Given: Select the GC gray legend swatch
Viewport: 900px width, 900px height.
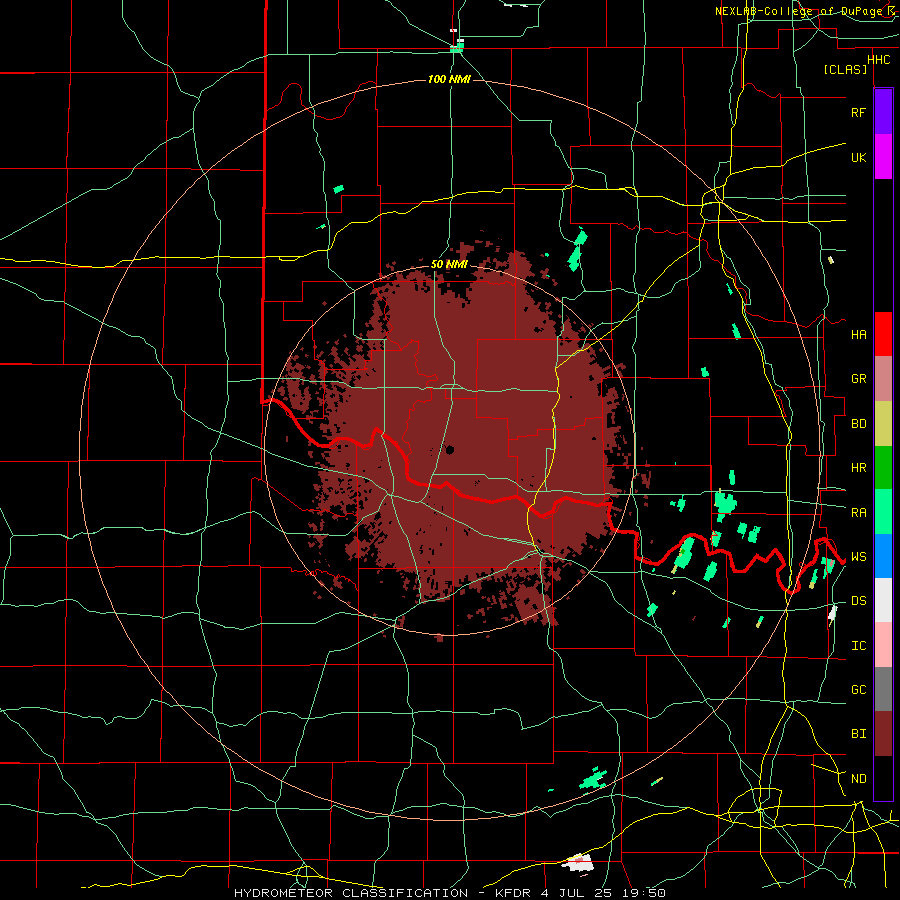Looking at the screenshot, I should (x=883, y=689).
